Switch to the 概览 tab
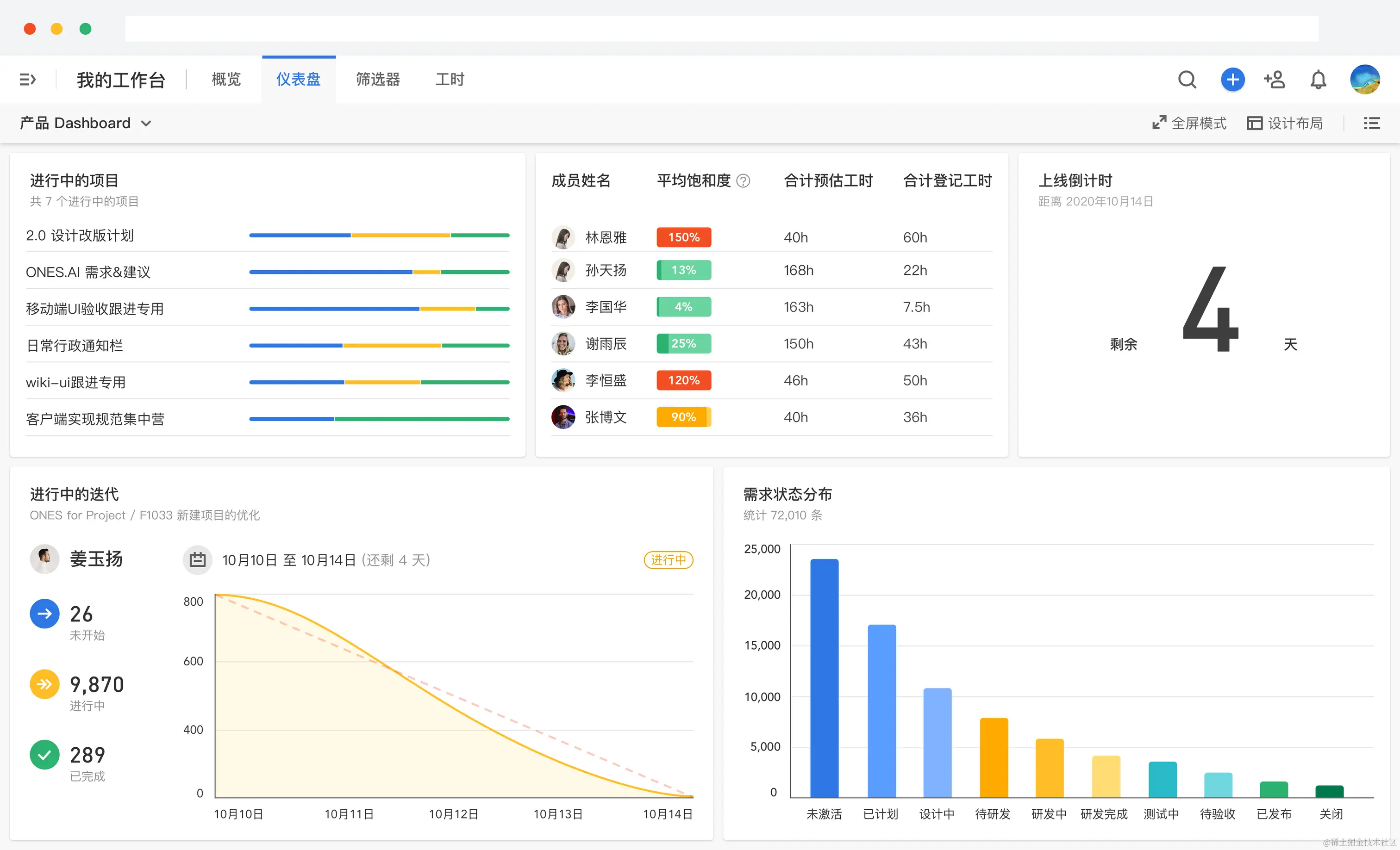This screenshot has height=850, width=1400. [x=226, y=80]
